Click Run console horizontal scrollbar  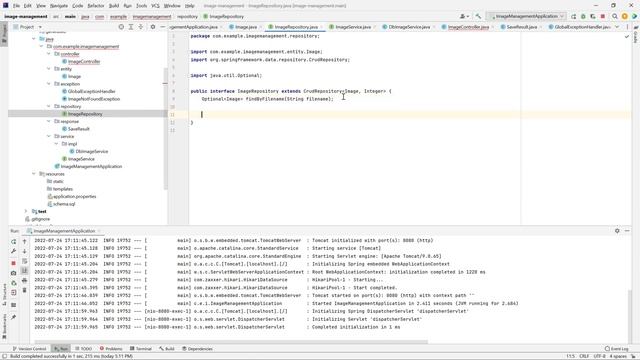click(231, 342)
